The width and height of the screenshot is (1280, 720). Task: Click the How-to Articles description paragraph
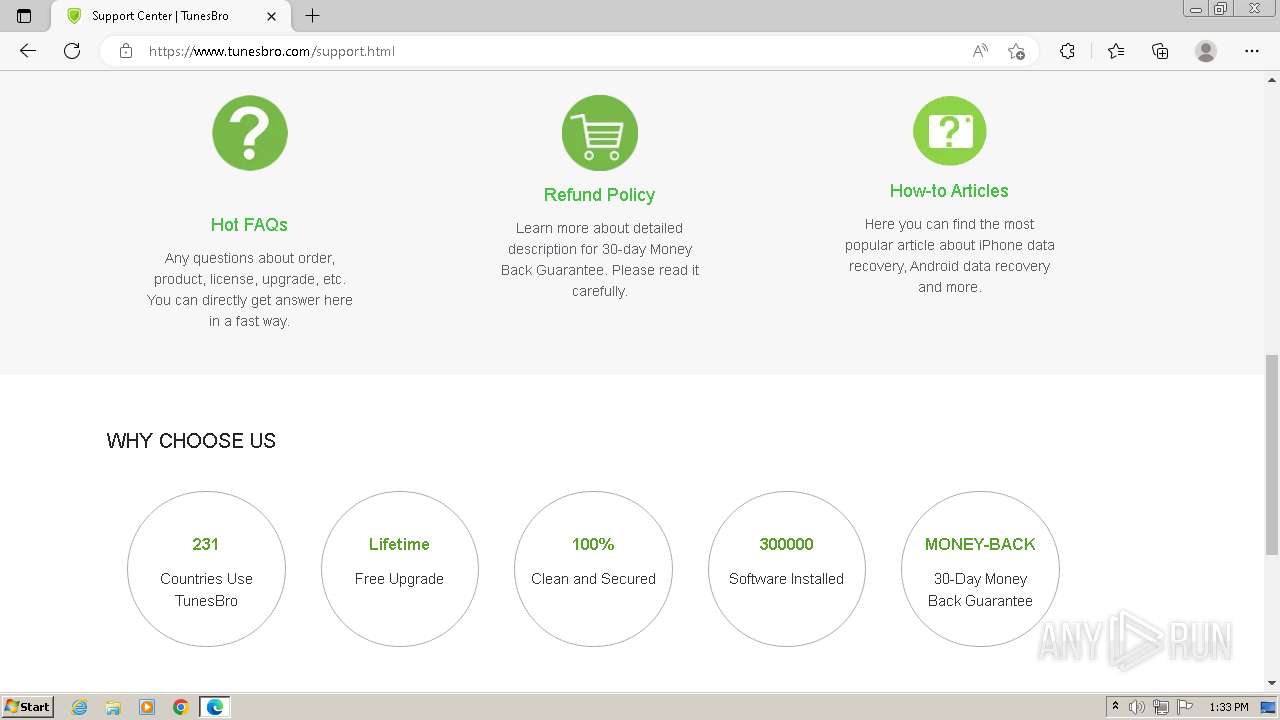tap(950, 256)
